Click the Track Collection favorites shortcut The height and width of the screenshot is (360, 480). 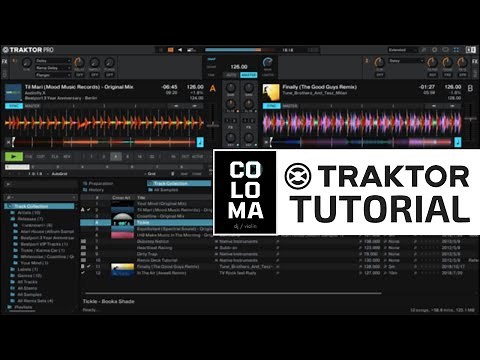coord(179,183)
